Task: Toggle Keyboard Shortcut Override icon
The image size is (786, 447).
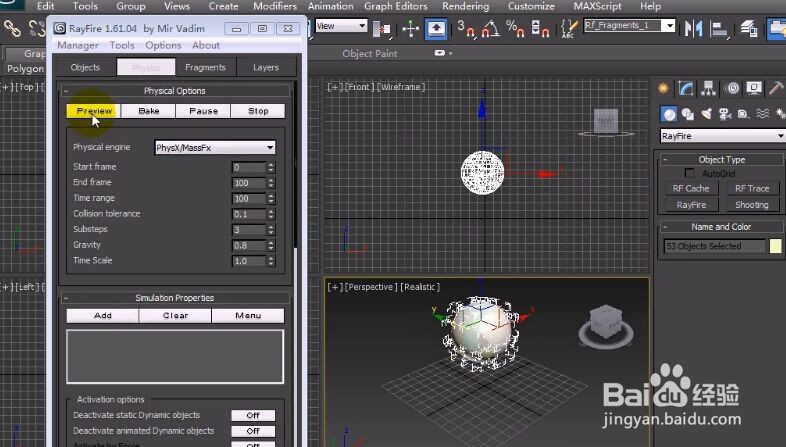Action: (436, 29)
